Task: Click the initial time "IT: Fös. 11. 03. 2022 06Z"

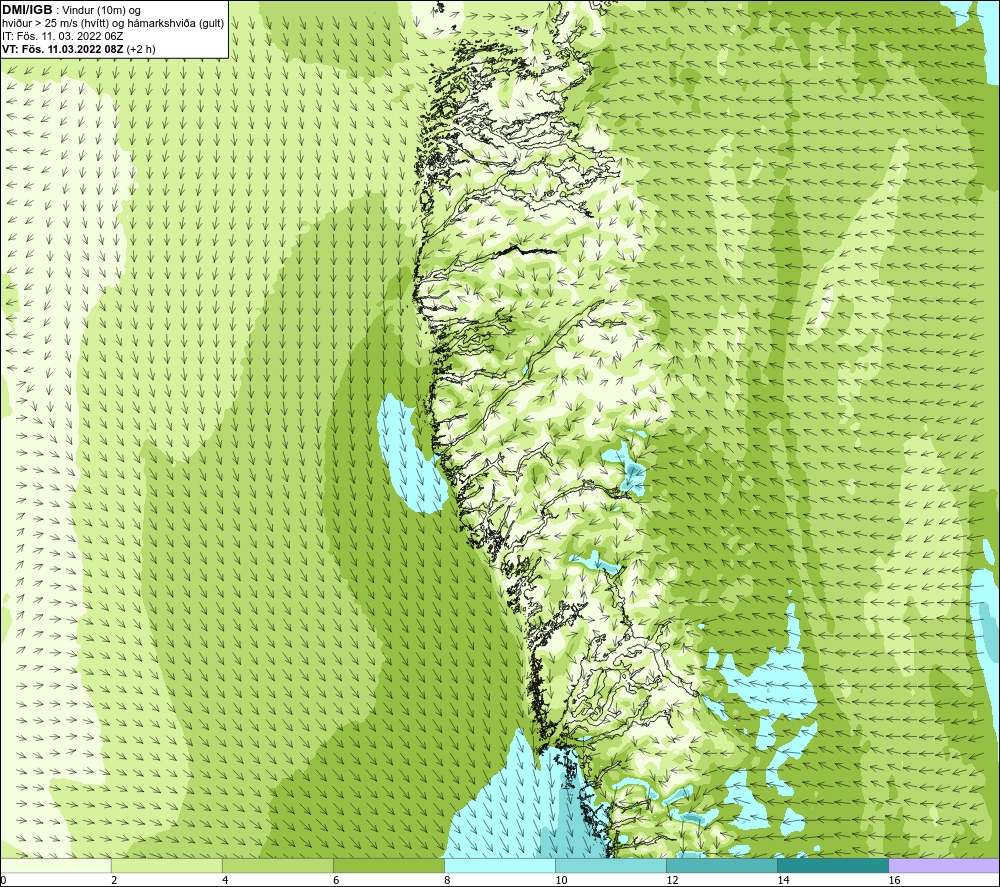Action: click(62, 36)
